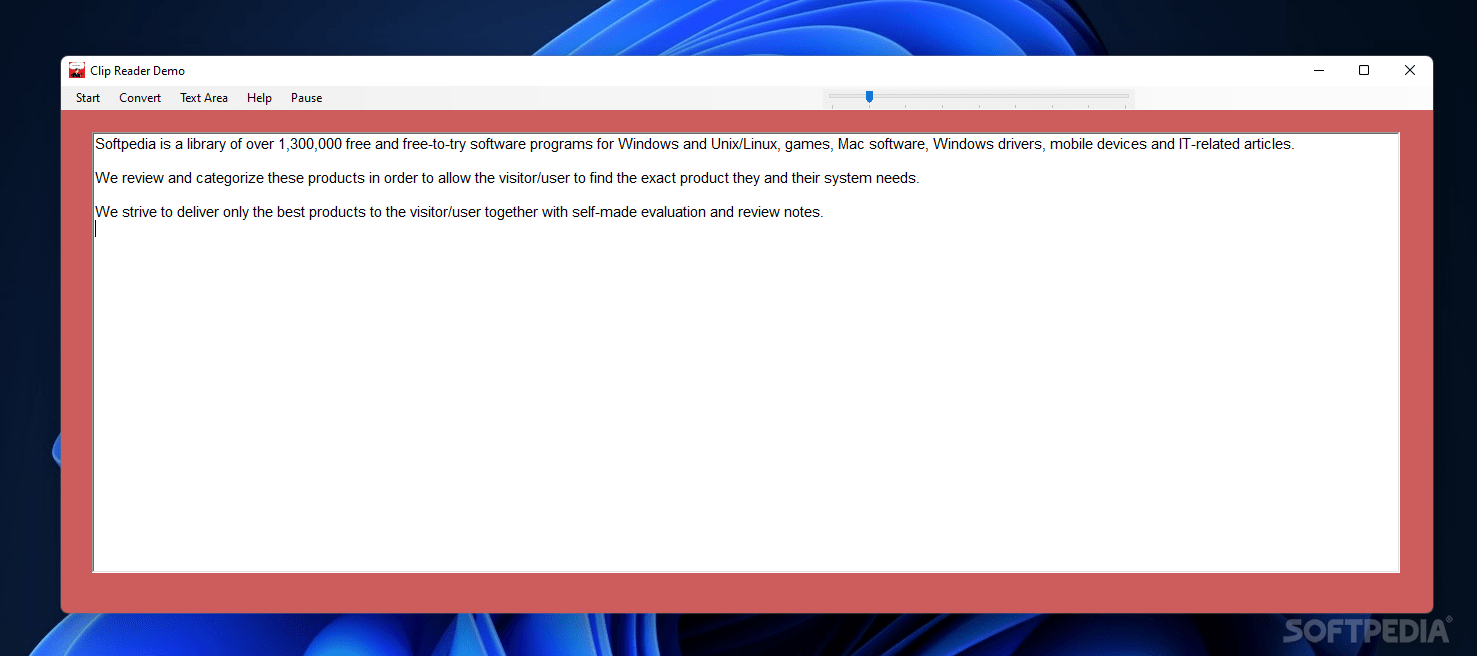This screenshot has height=658, width=1477.
Task: Click "Clip Reader Demo" window title
Action: tap(137, 71)
